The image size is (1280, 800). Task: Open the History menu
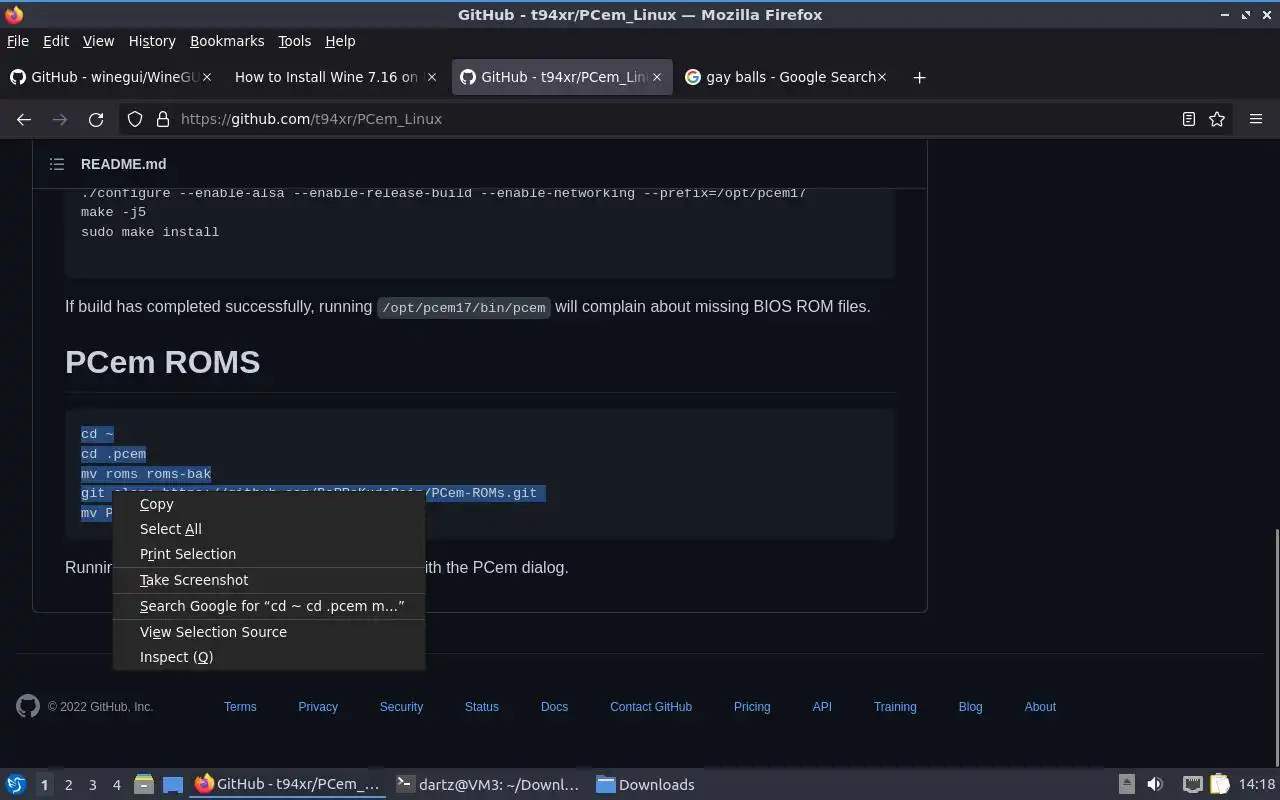[x=152, y=41]
